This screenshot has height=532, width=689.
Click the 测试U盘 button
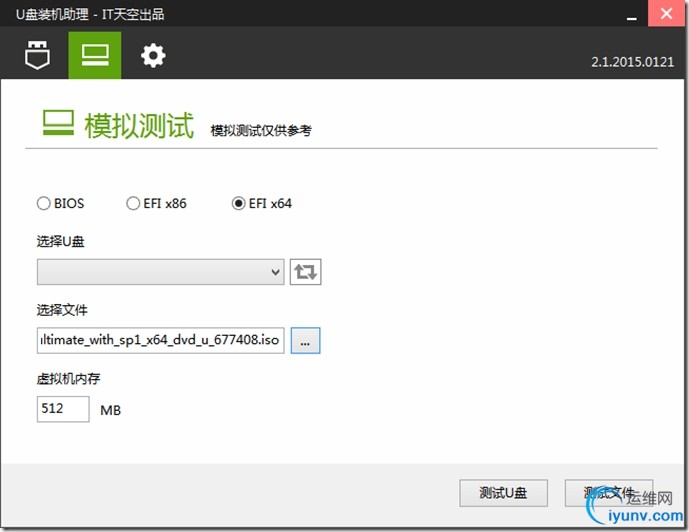(504, 493)
